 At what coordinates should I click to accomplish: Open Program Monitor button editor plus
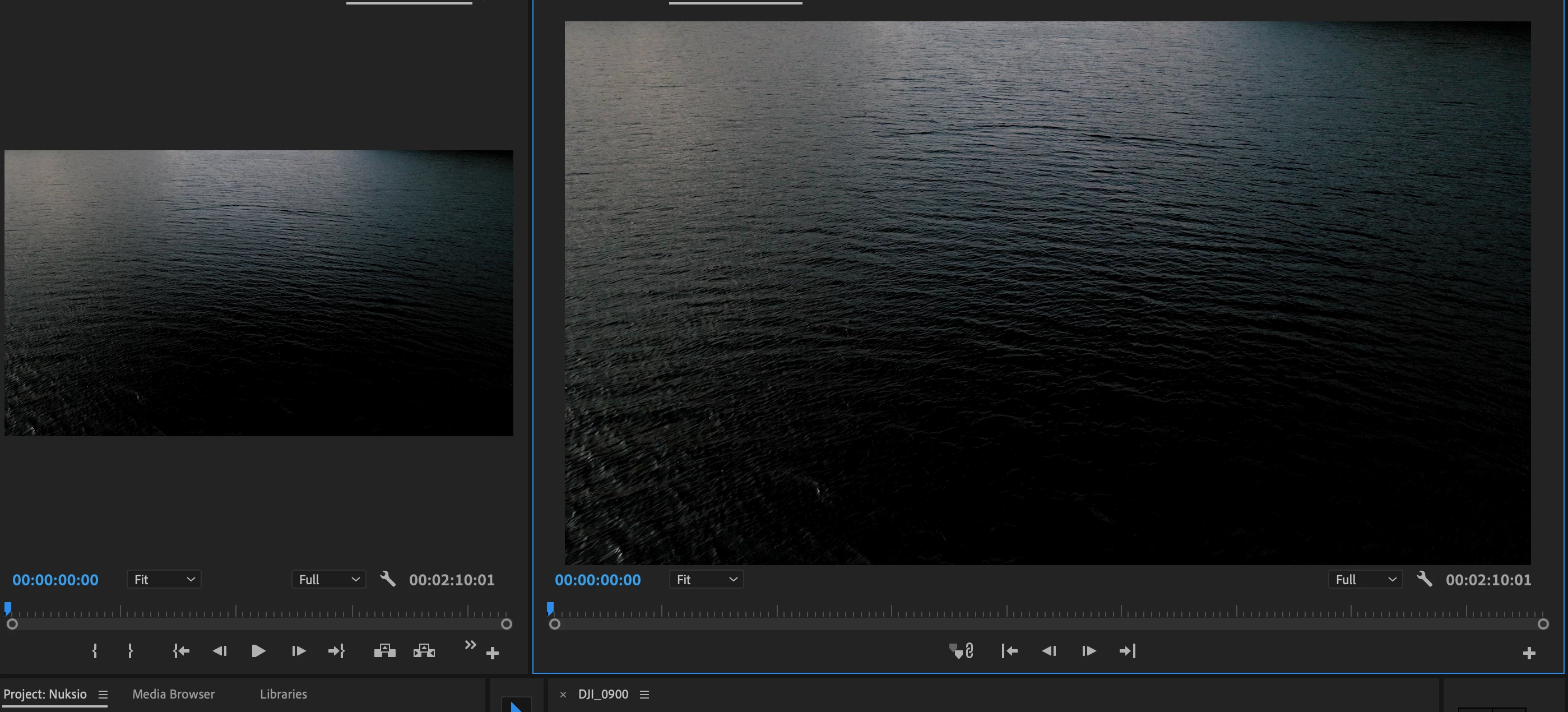click(x=1529, y=653)
